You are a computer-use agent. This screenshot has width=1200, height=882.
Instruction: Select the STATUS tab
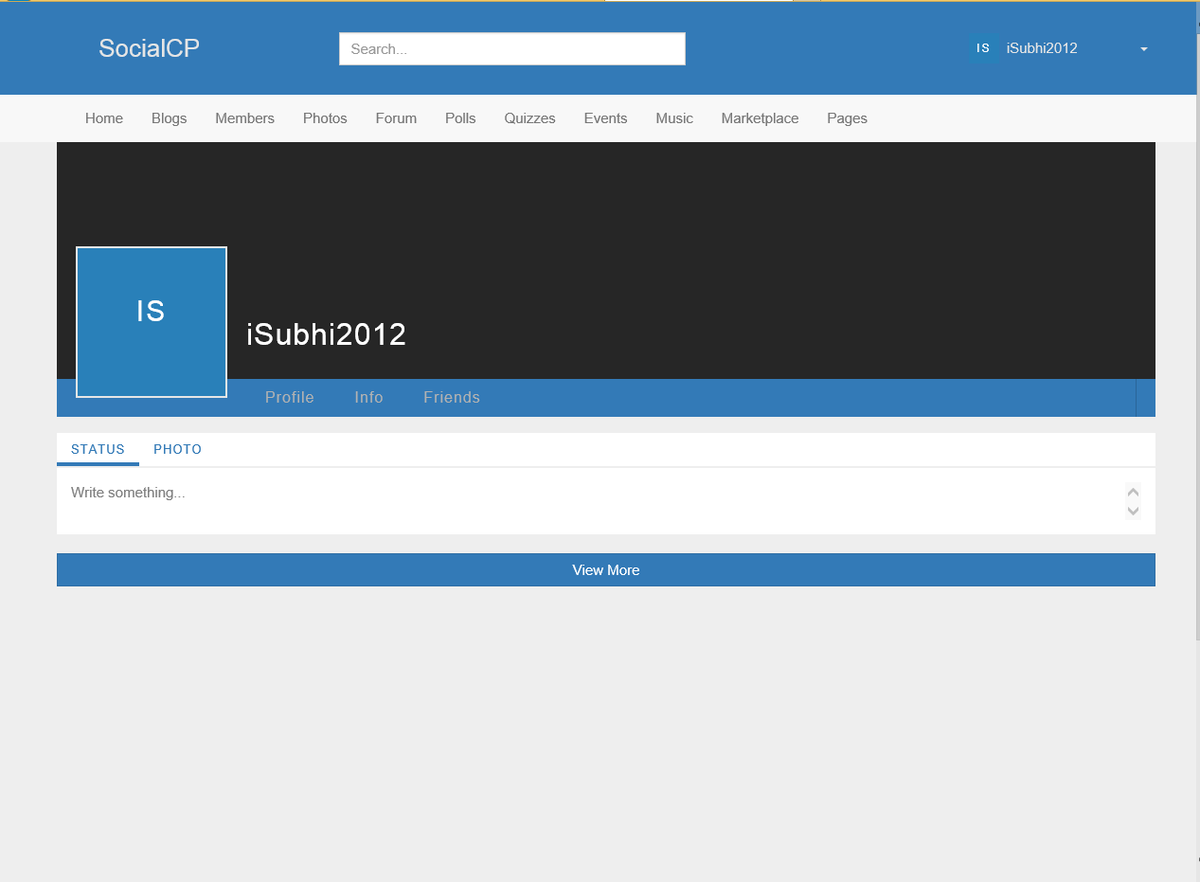coord(97,449)
